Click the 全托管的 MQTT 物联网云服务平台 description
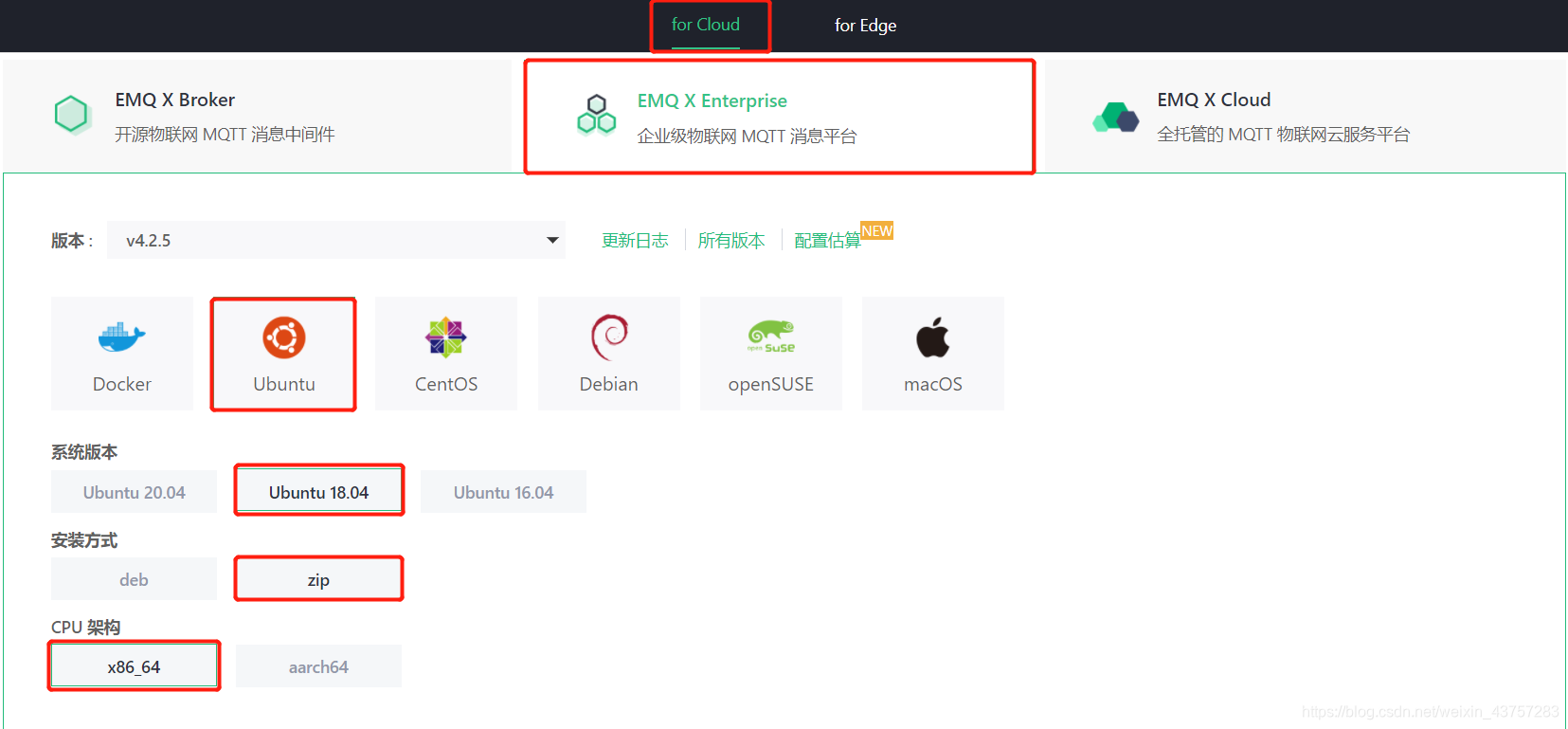Image resolution: width=1568 pixels, height=729 pixels. (x=1283, y=135)
